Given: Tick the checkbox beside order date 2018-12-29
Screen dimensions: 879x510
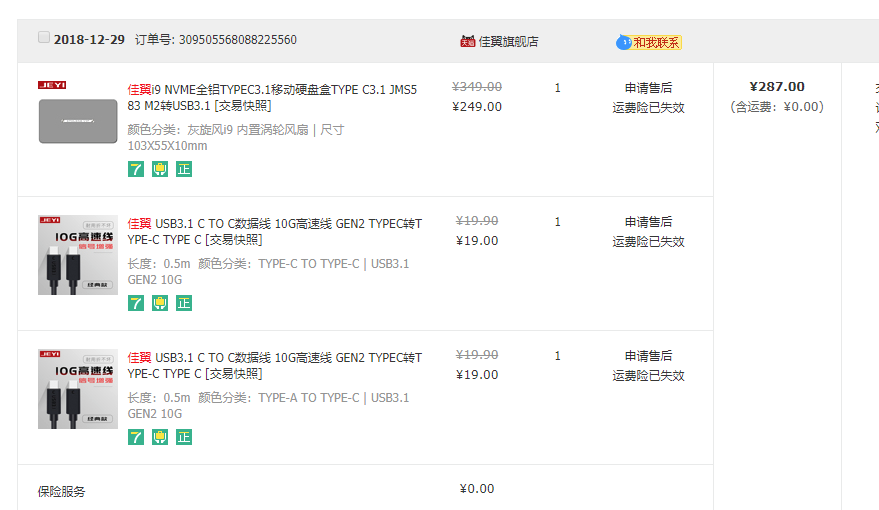Looking at the screenshot, I should point(44,37).
